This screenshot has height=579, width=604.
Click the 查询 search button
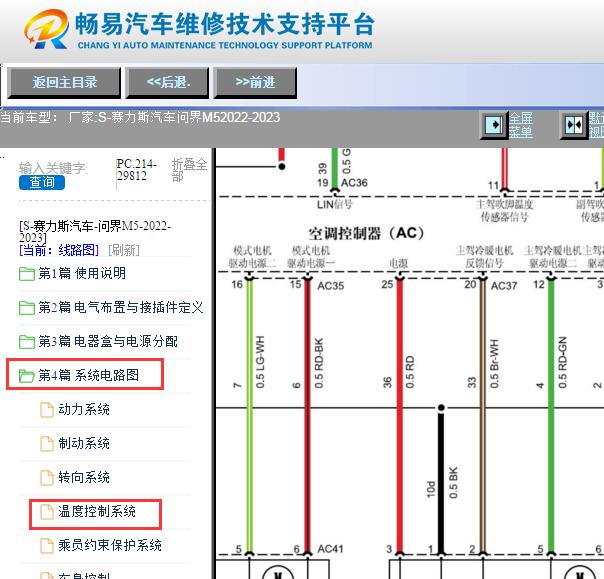(42, 182)
